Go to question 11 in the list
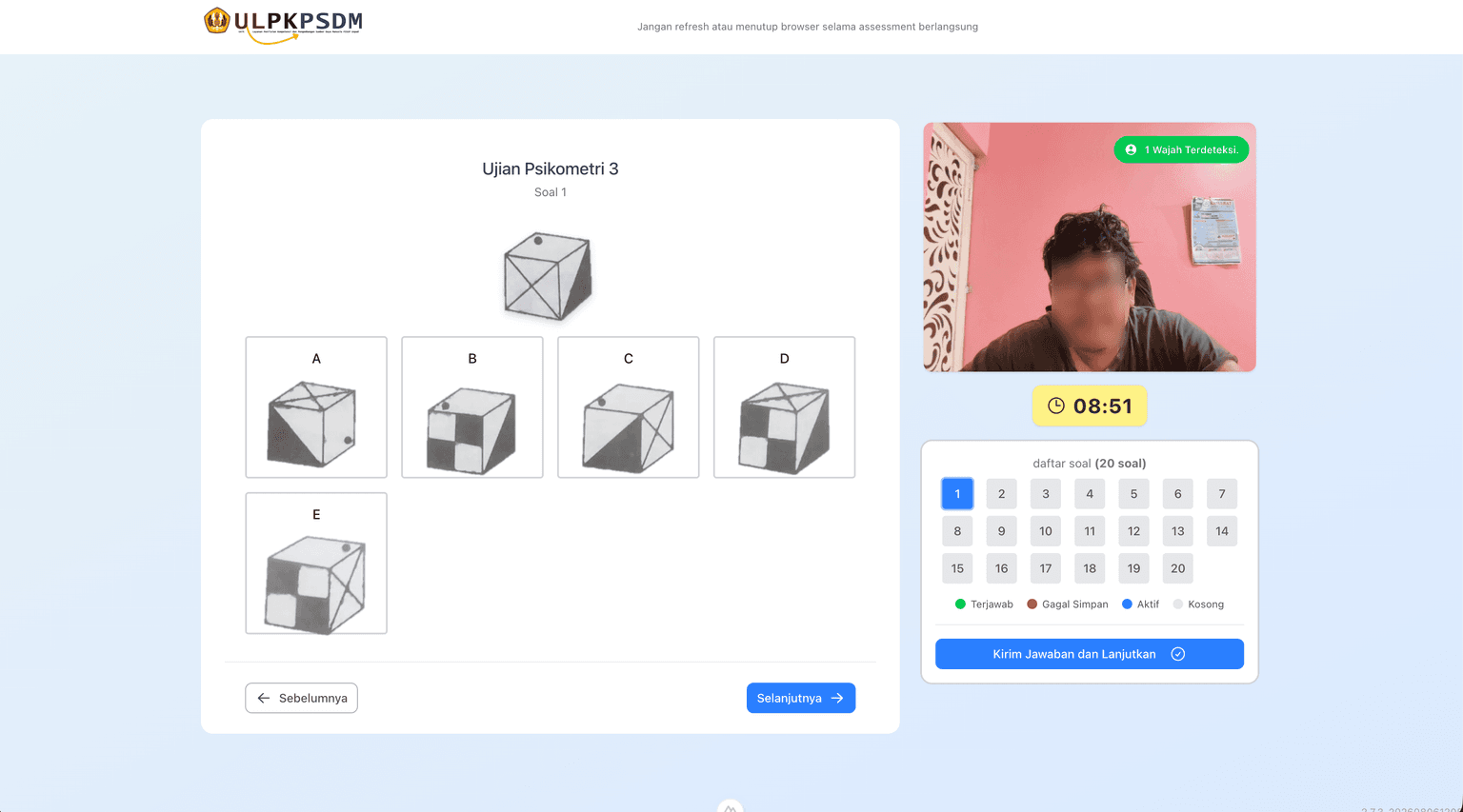This screenshot has width=1463, height=812. (1090, 531)
